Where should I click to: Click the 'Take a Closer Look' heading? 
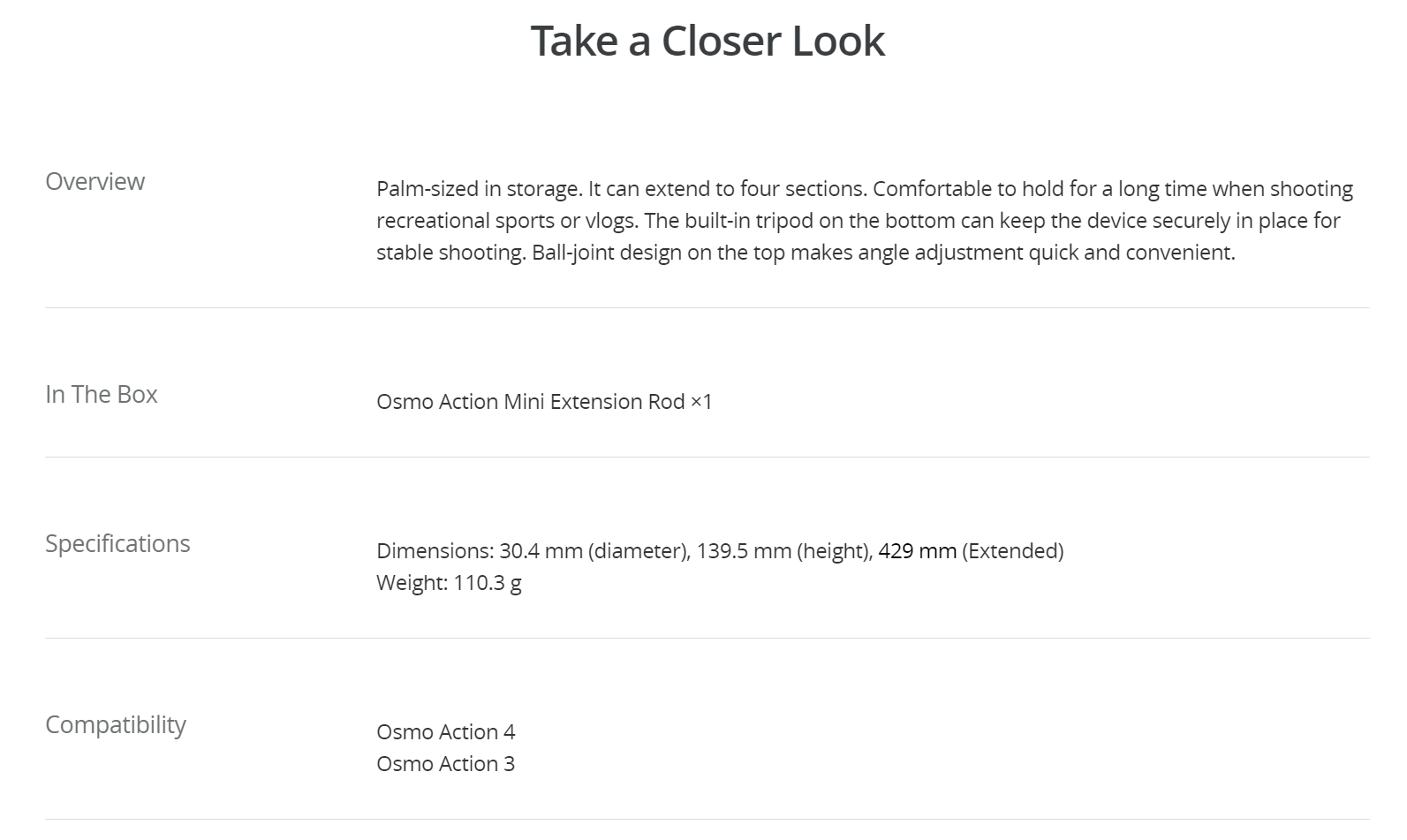[x=707, y=42]
